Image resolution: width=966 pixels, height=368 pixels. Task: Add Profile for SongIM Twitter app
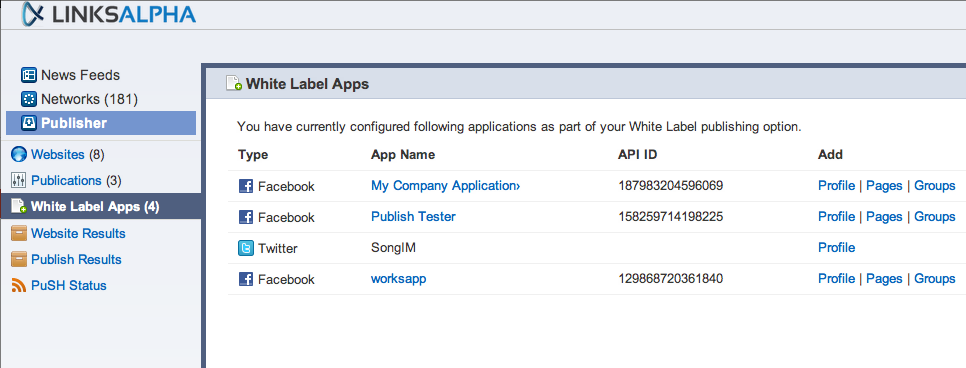click(836, 248)
